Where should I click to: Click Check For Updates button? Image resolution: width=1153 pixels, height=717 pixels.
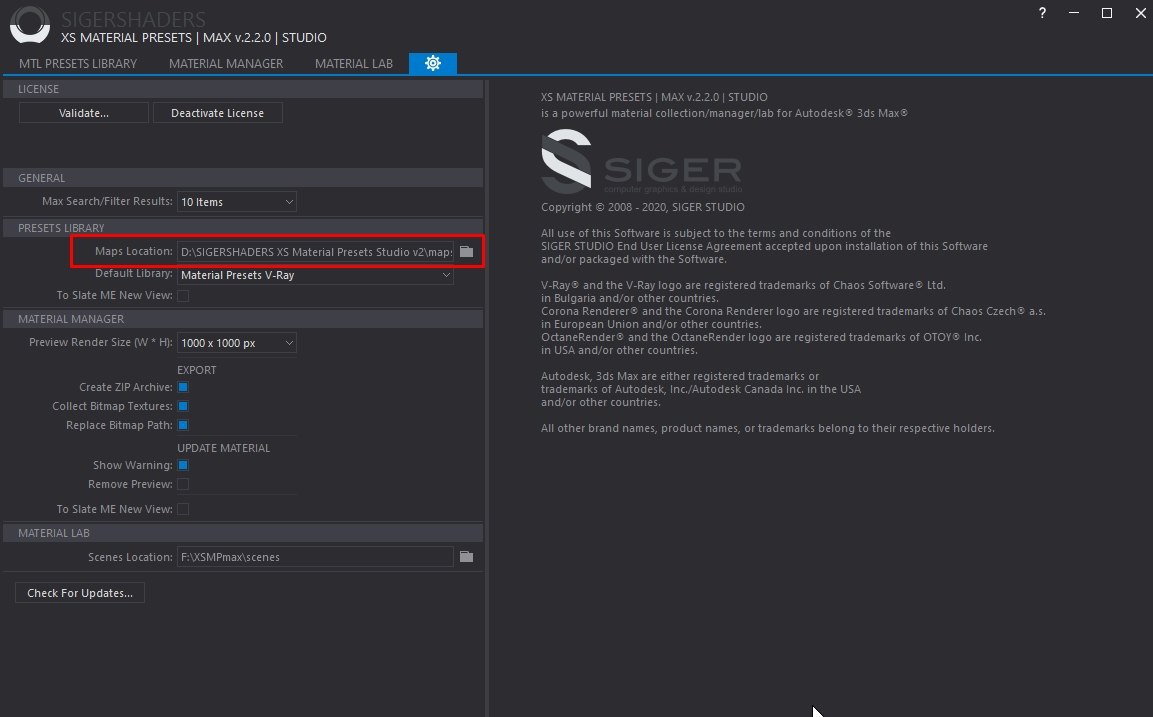(x=80, y=593)
